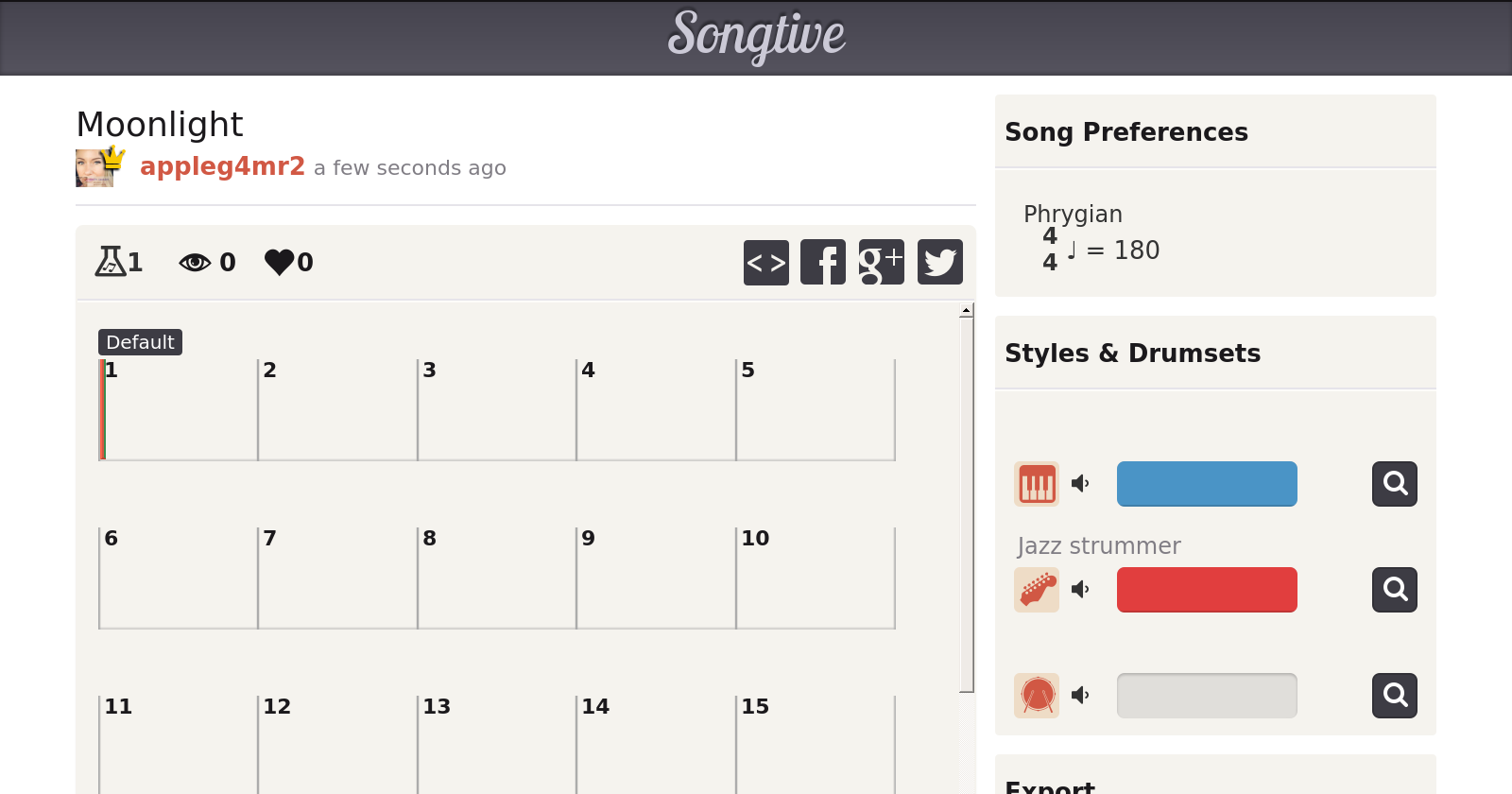Mute the Jazz strummer guitar track
Image resolution: width=1512 pixels, height=794 pixels.
[x=1080, y=590]
